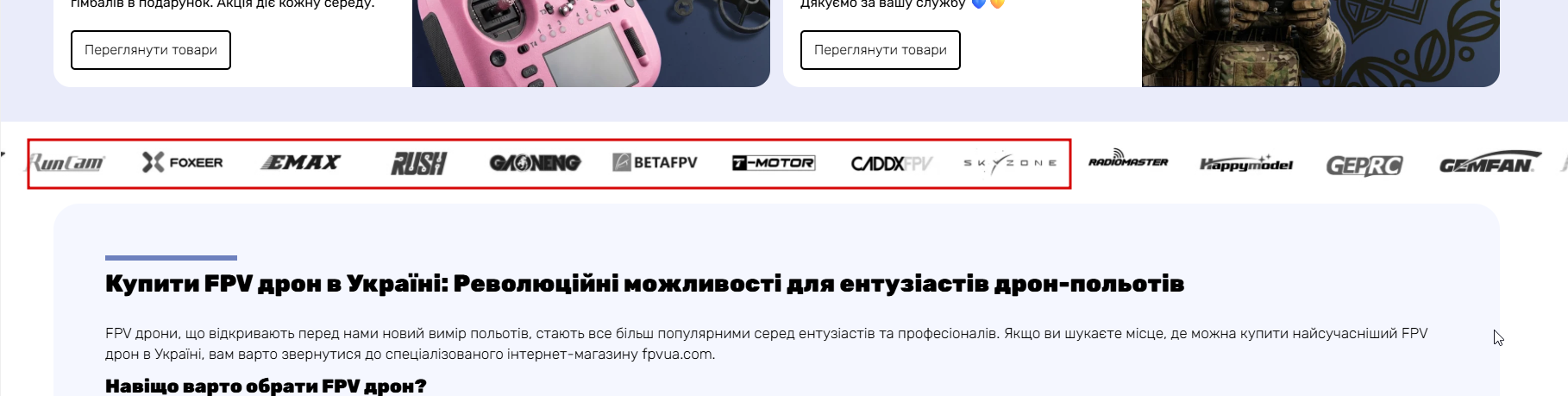The image size is (1568, 396).
Task: Click left 'Переглянути товари' button
Action: (151, 50)
